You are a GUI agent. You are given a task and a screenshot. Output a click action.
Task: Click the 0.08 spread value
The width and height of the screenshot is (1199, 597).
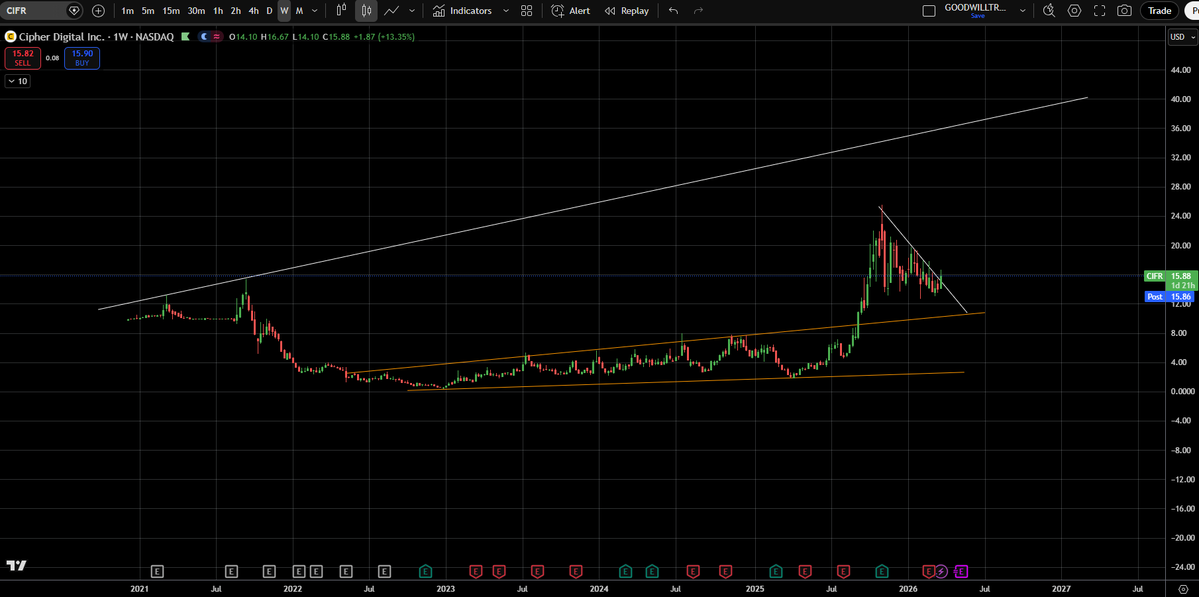[x=52, y=58]
